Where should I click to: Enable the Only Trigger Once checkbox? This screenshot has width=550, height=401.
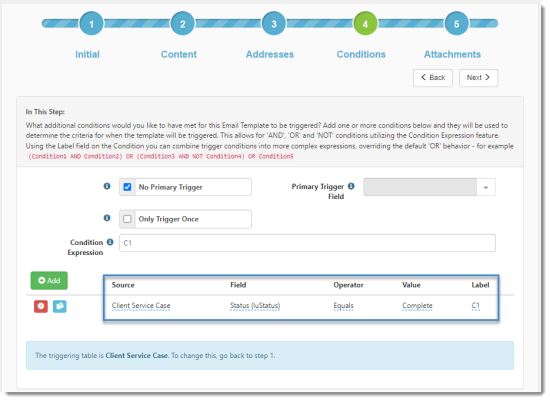click(127, 219)
